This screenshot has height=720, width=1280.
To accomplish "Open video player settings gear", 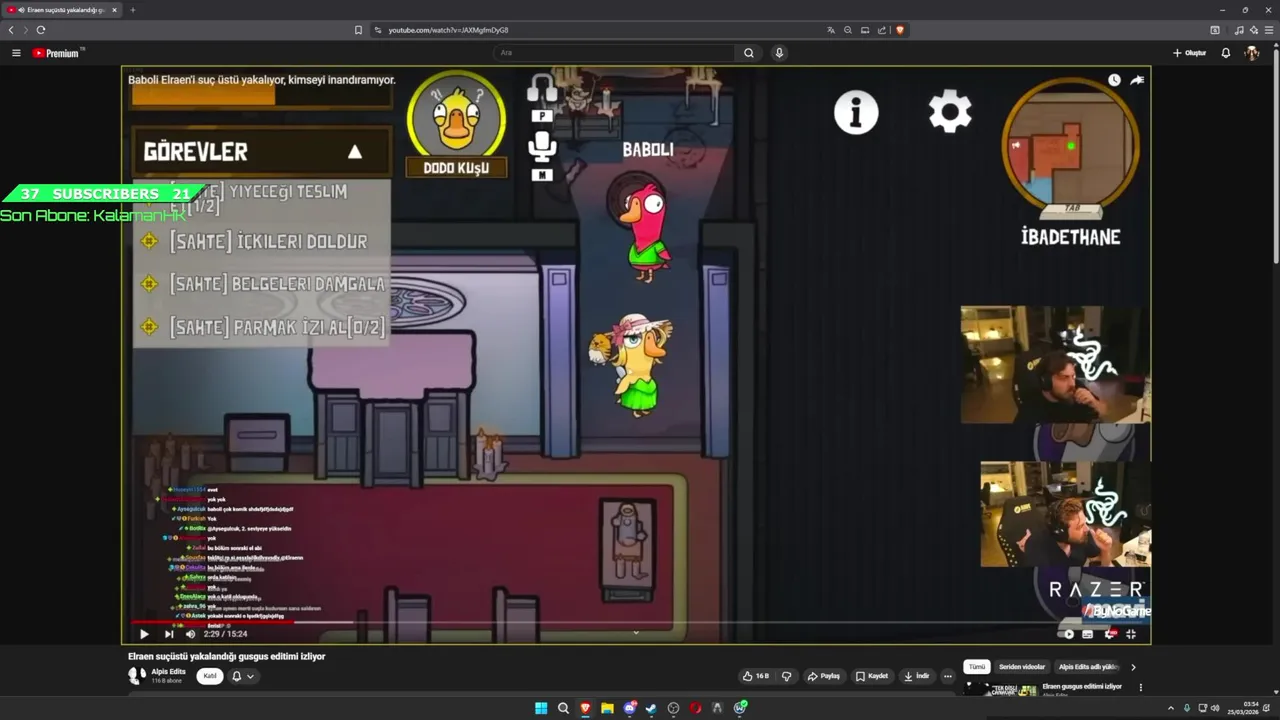I will point(1110,634).
